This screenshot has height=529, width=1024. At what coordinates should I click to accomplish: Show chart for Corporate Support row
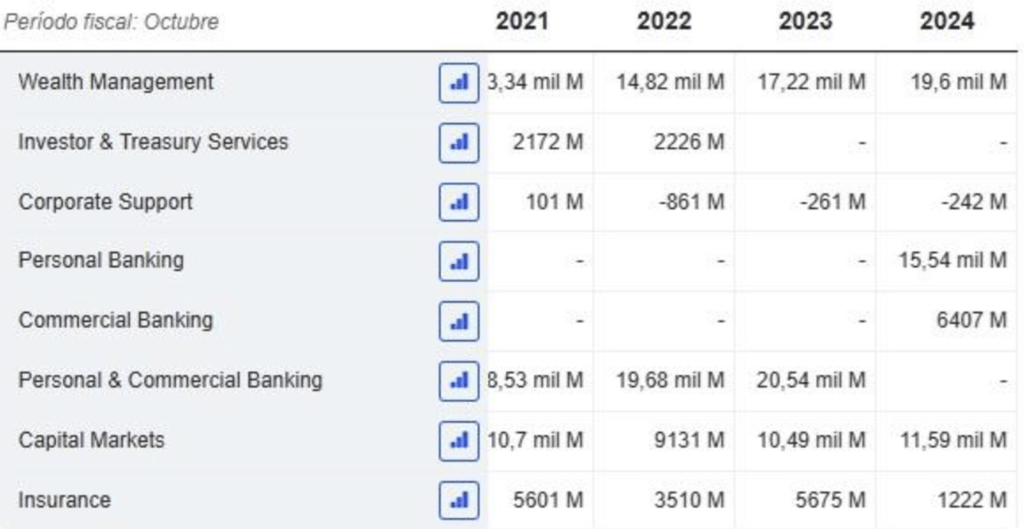(460, 202)
